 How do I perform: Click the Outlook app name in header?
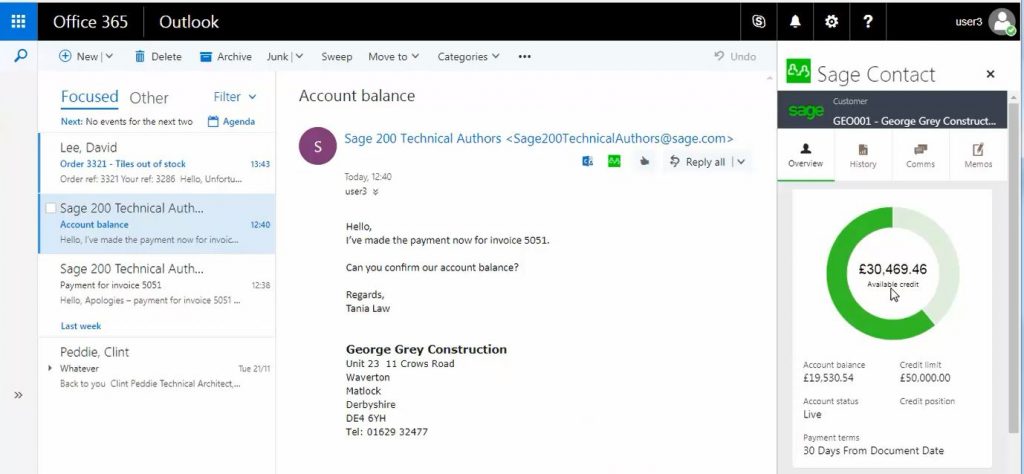189,22
